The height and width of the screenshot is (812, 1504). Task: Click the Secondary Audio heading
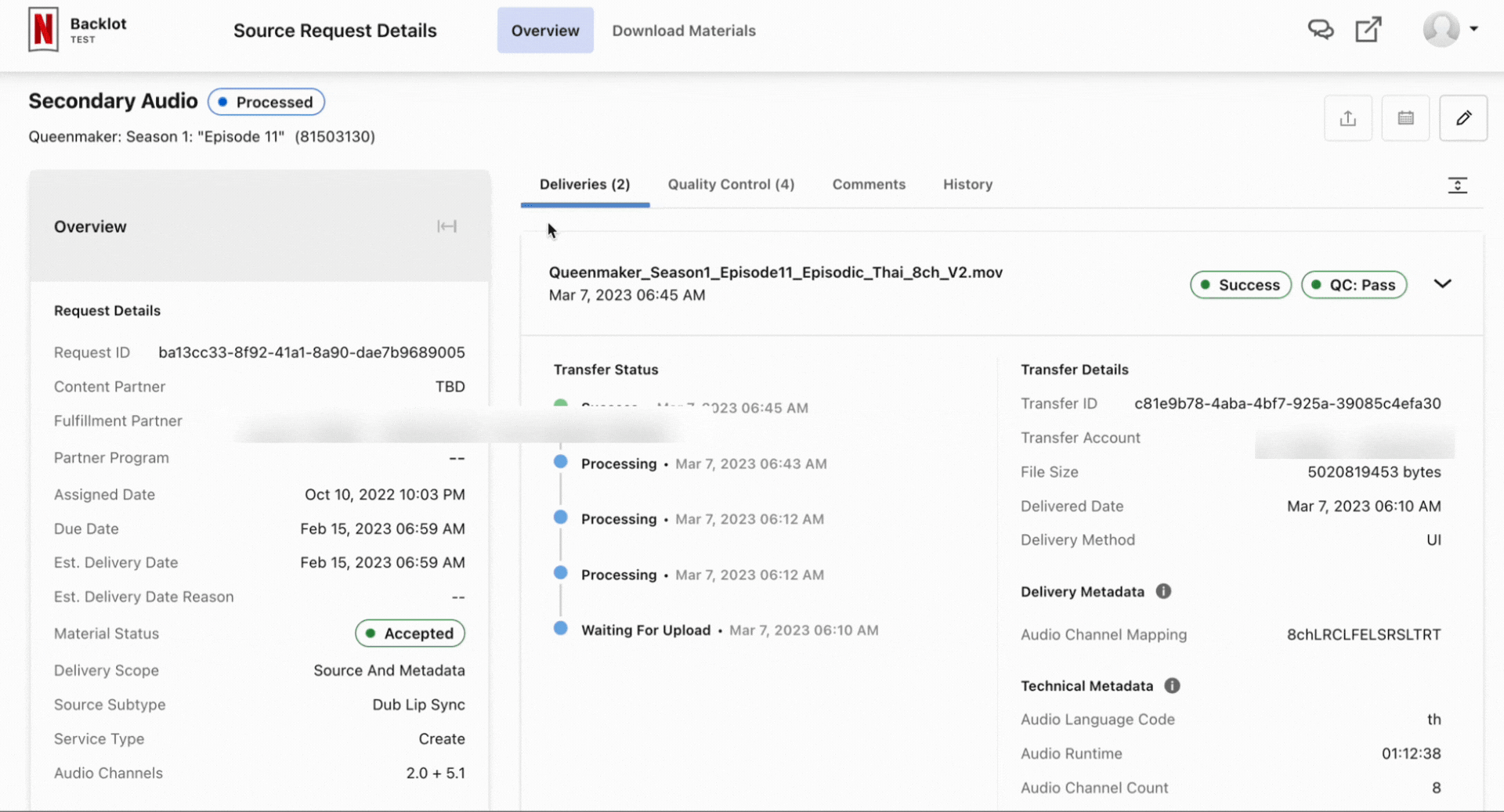113,101
